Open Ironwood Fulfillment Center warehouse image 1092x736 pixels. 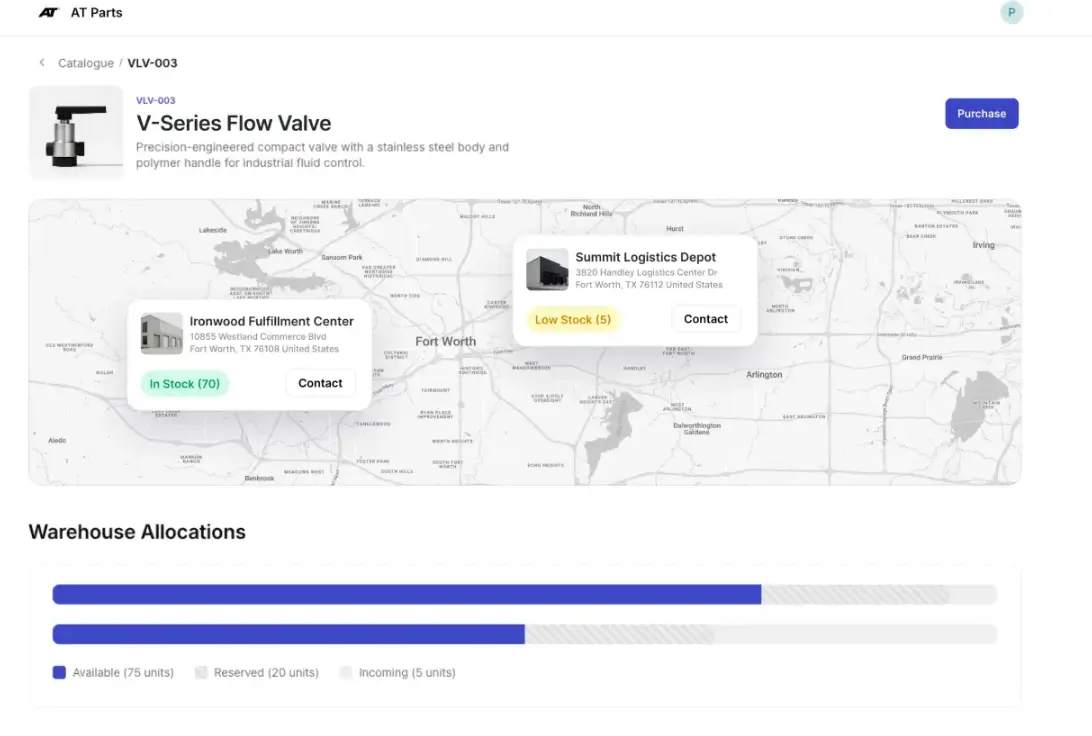[162, 334]
